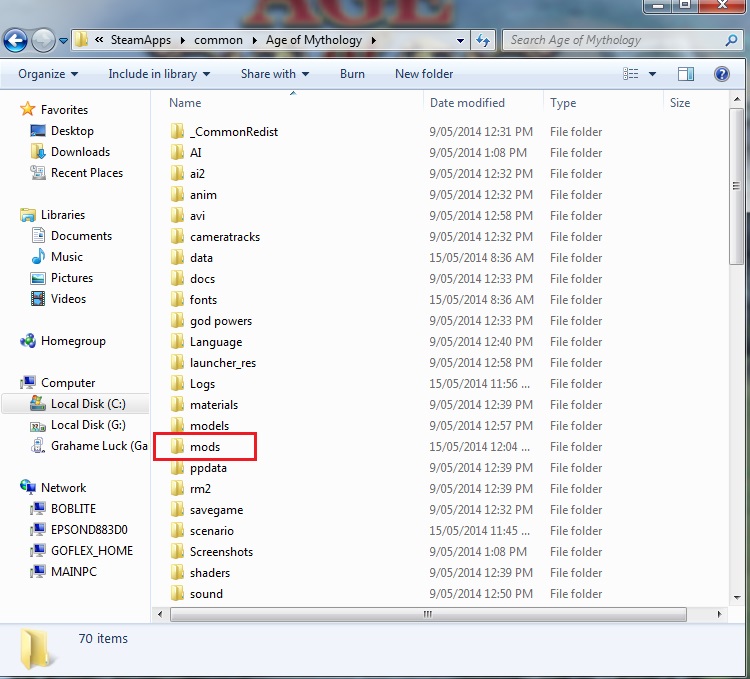Select the sound folder icon
Screen dimensions: 750x679
(177, 593)
